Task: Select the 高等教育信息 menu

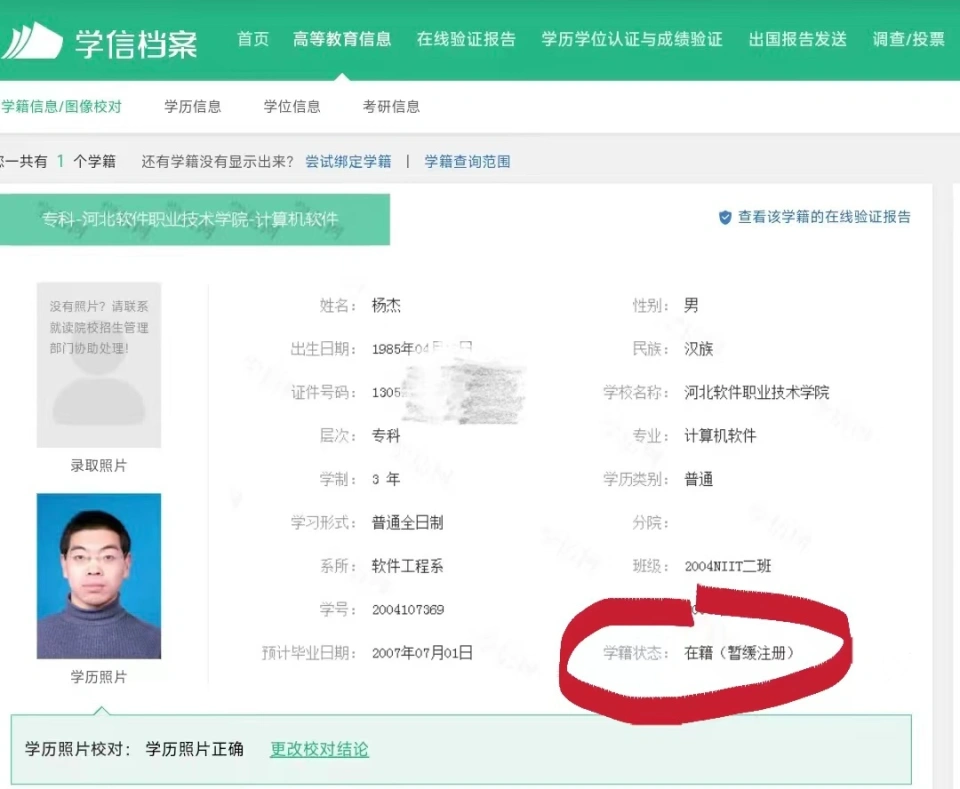Action: [342, 39]
